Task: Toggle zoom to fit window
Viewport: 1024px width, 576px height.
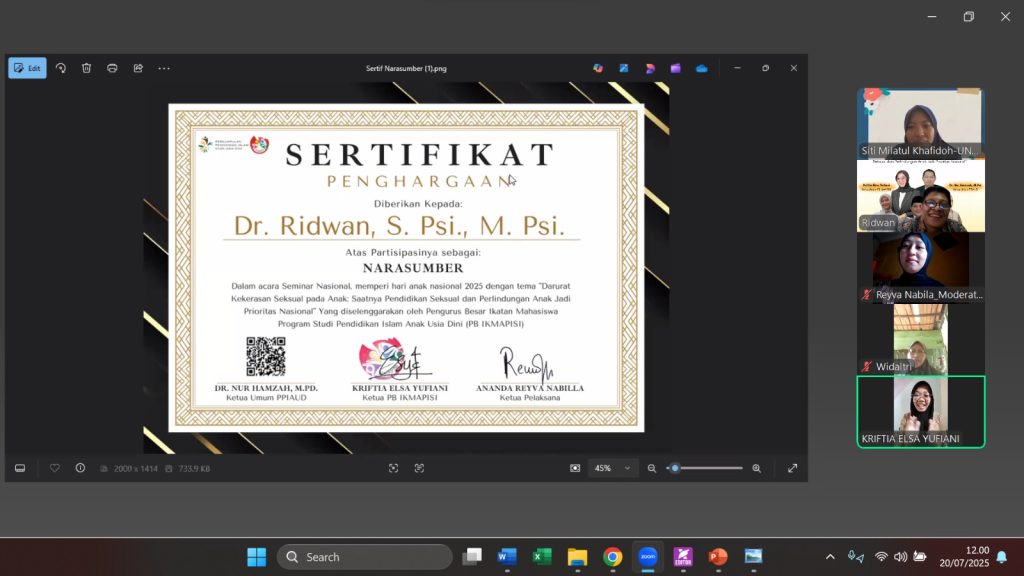Action: point(575,468)
